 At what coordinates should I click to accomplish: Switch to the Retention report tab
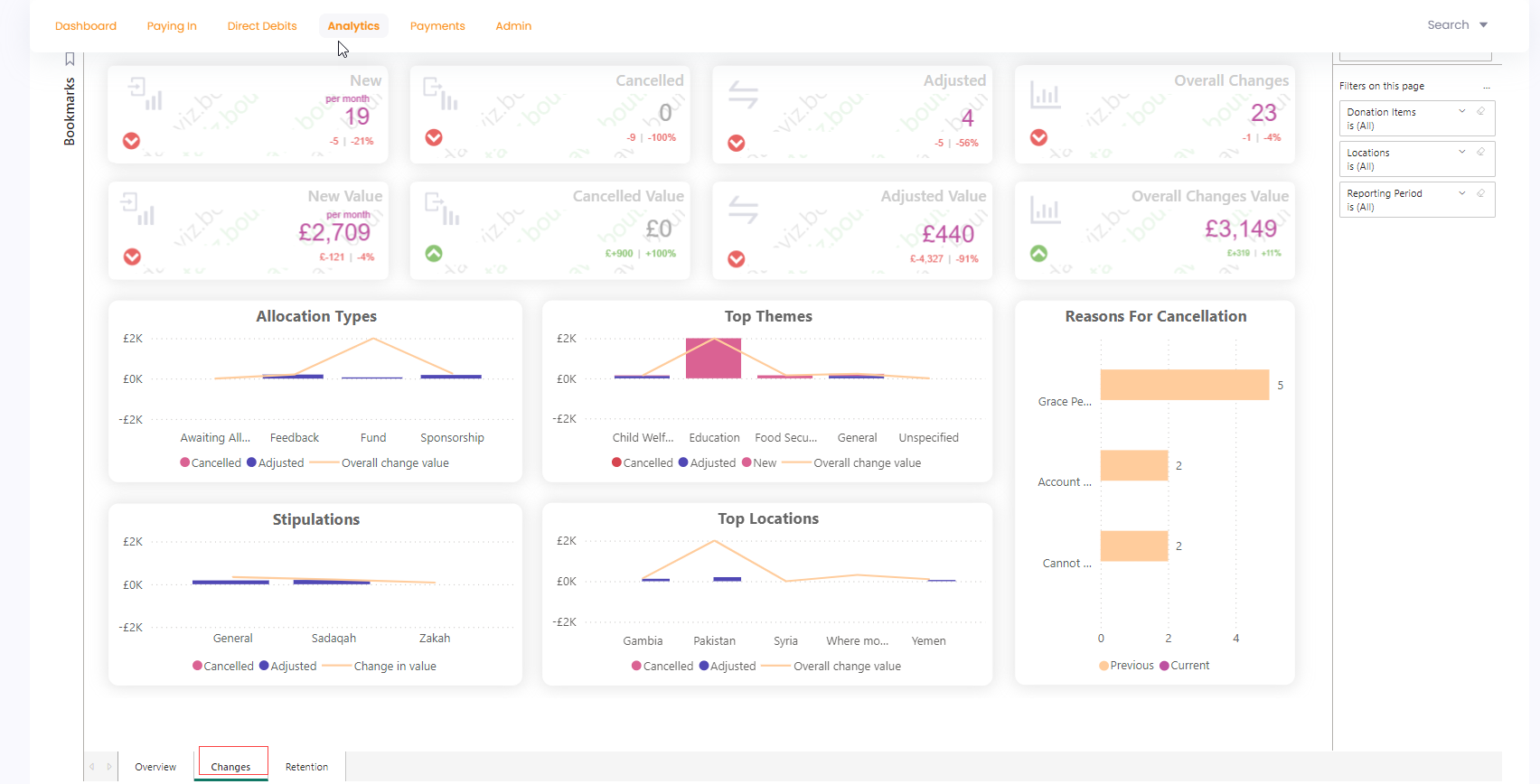coord(307,767)
